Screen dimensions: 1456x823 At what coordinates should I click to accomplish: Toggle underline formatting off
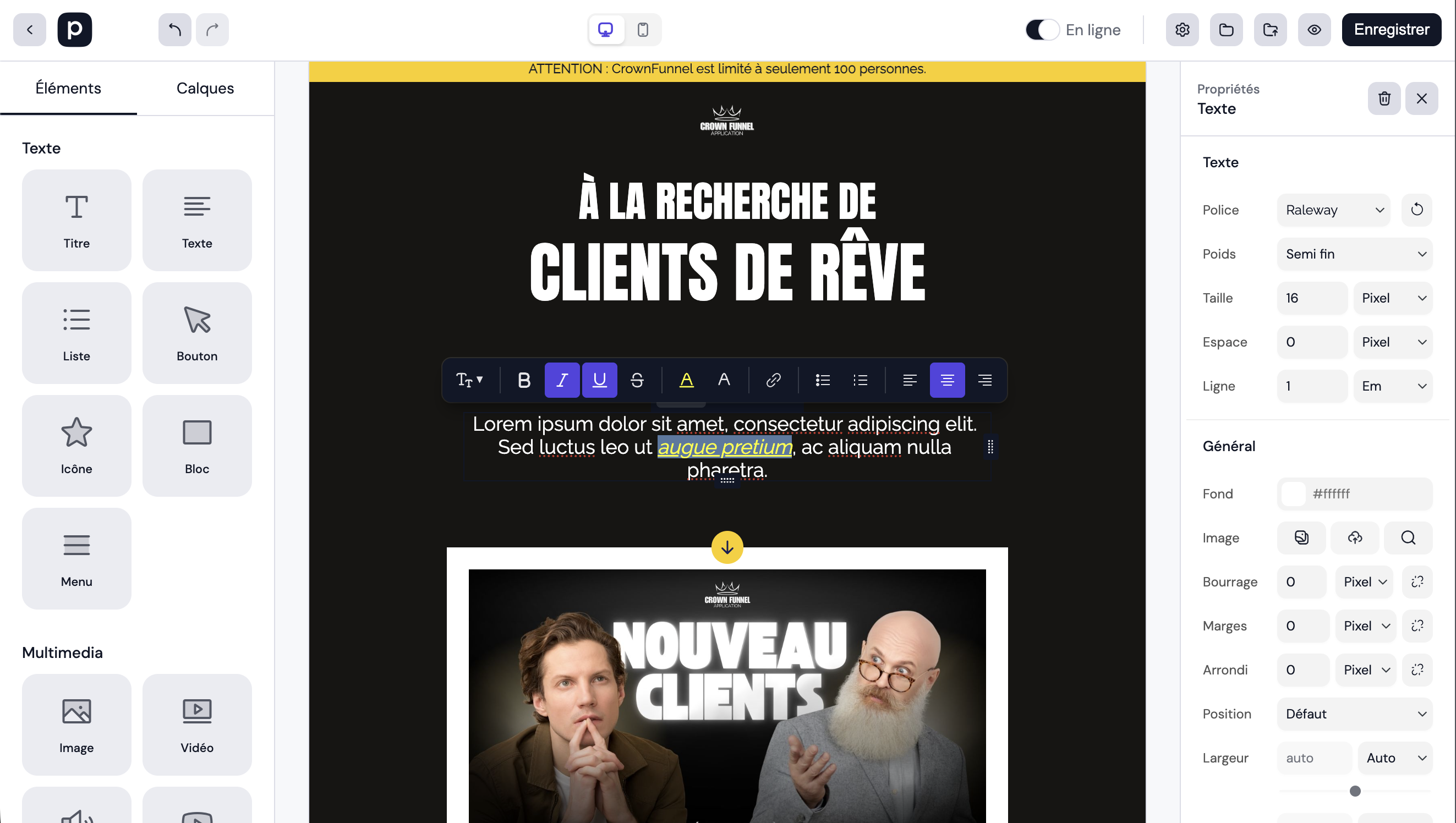click(599, 379)
